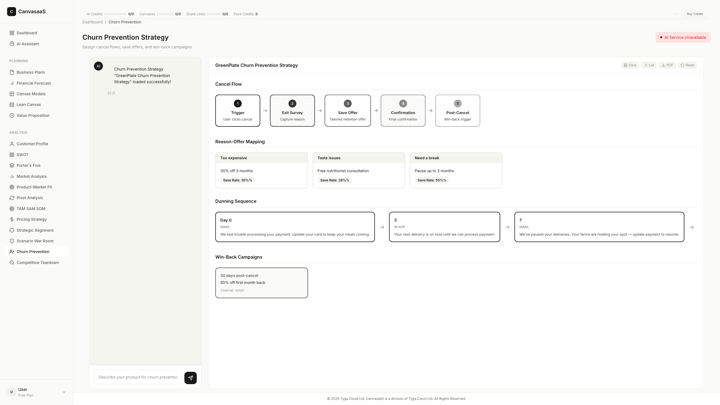
Task: Select the Exit Survey step card
Action: point(292,111)
